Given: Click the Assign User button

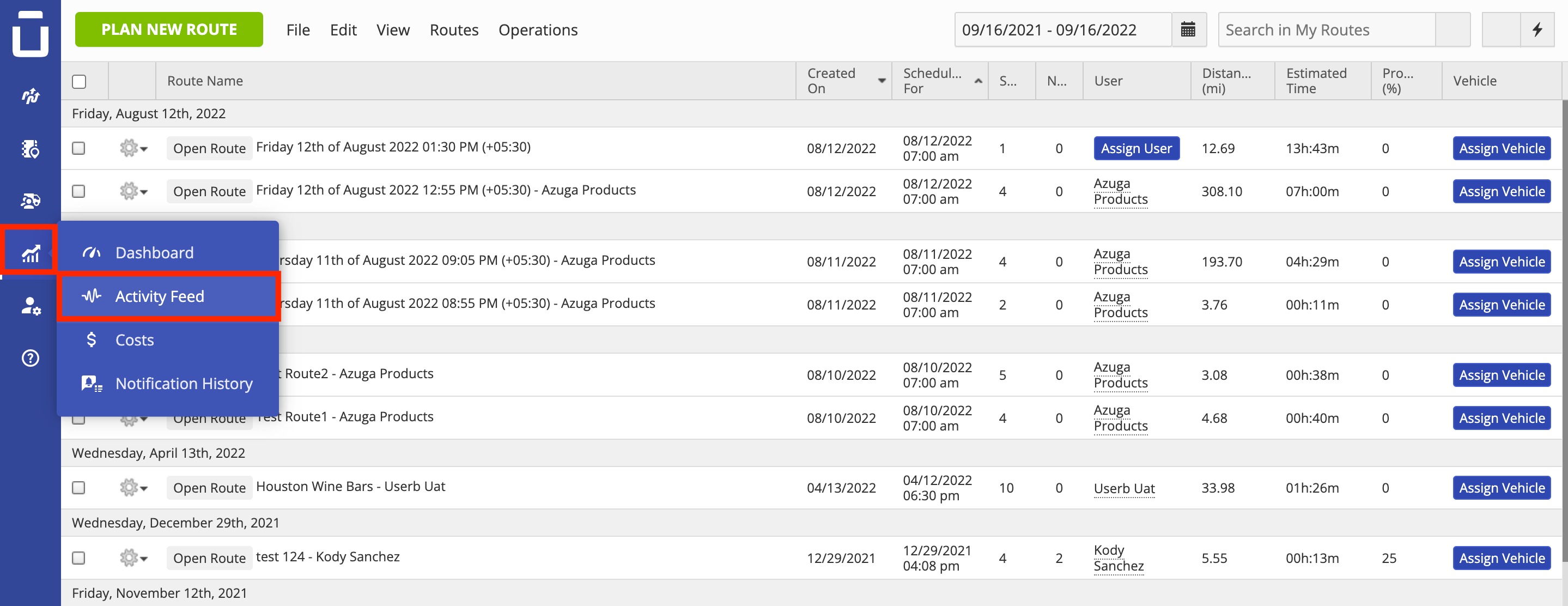Looking at the screenshot, I should click(1137, 148).
